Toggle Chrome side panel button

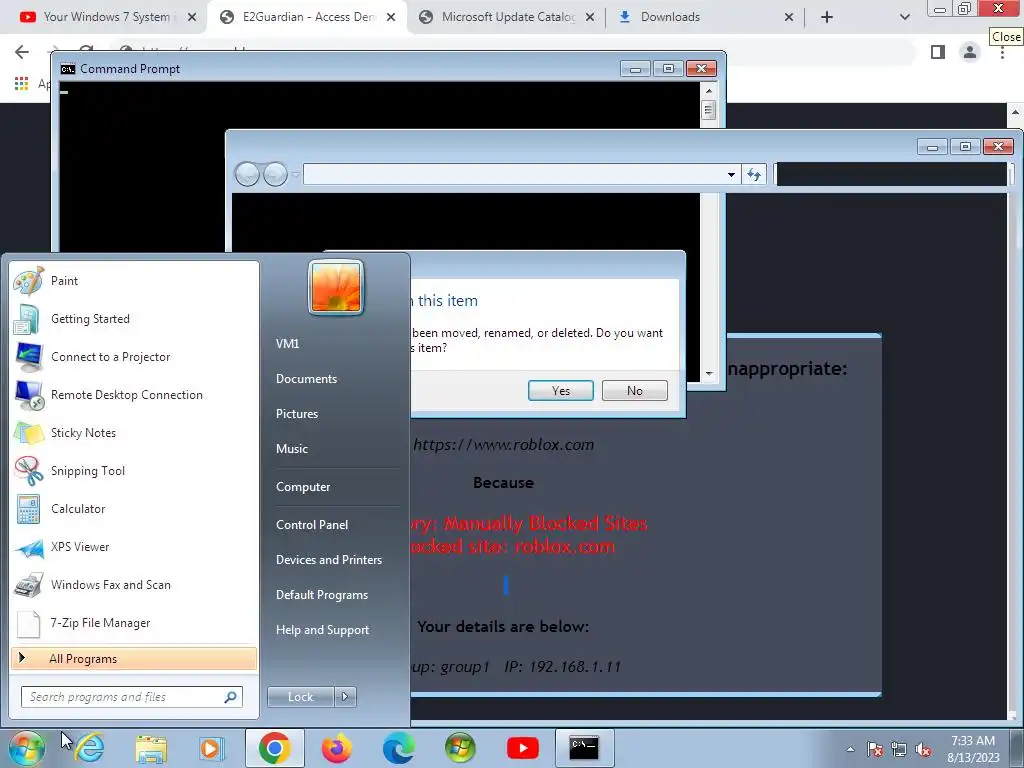pos(938,52)
